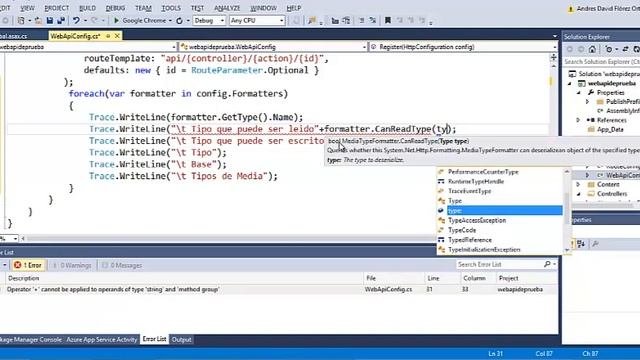
Task: Click the Search Solution Explorer field
Action: point(602,62)
